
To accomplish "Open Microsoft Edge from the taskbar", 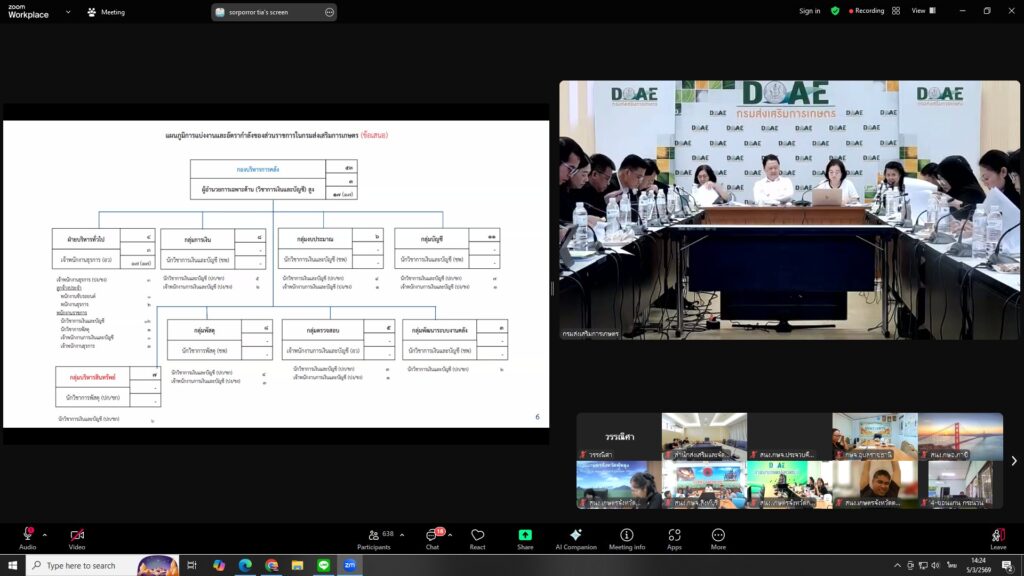I will [245, 565].
